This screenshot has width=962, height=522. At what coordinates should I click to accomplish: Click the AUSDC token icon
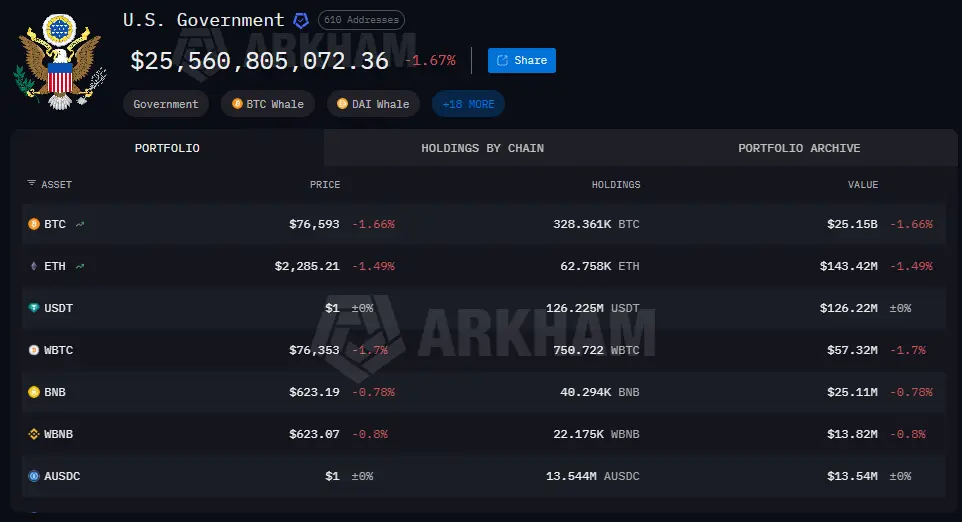click(33, 476)
